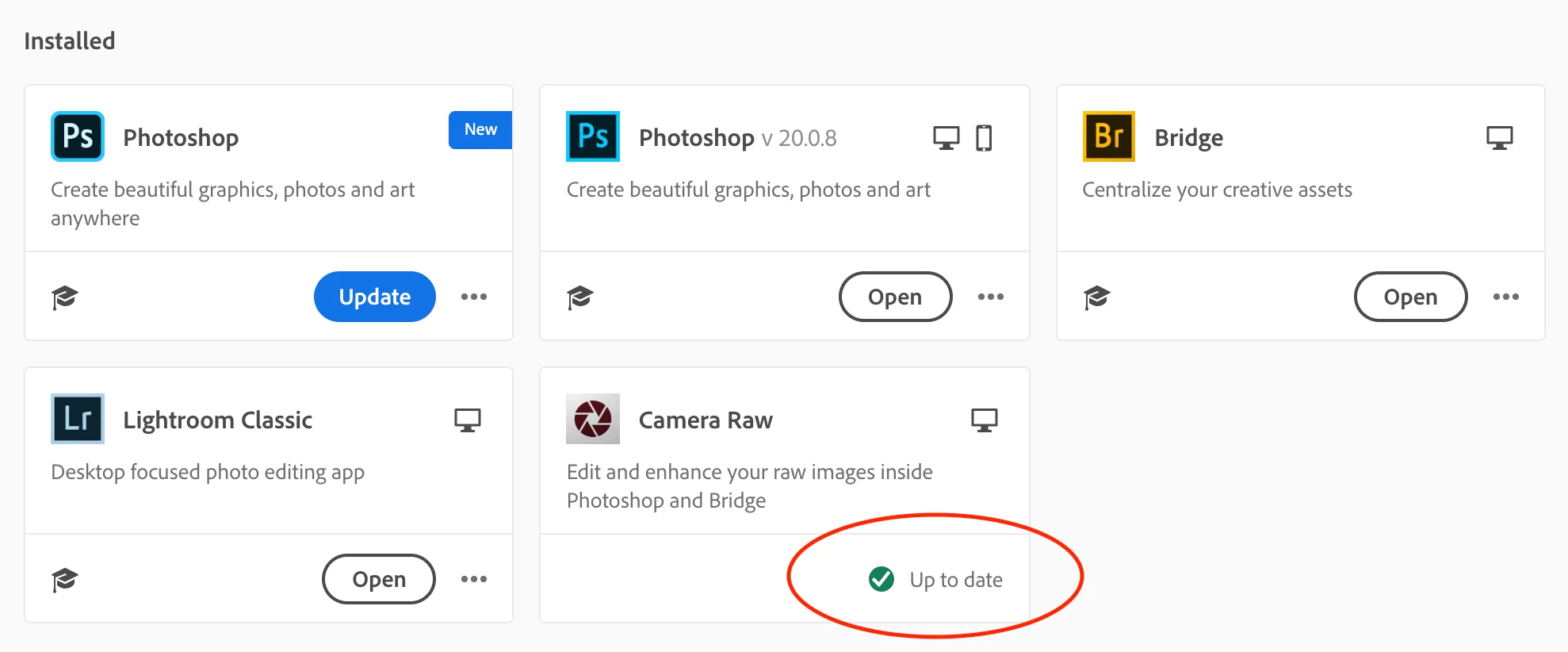Open more options for Photoshop Update card

(x=474, y=297)
